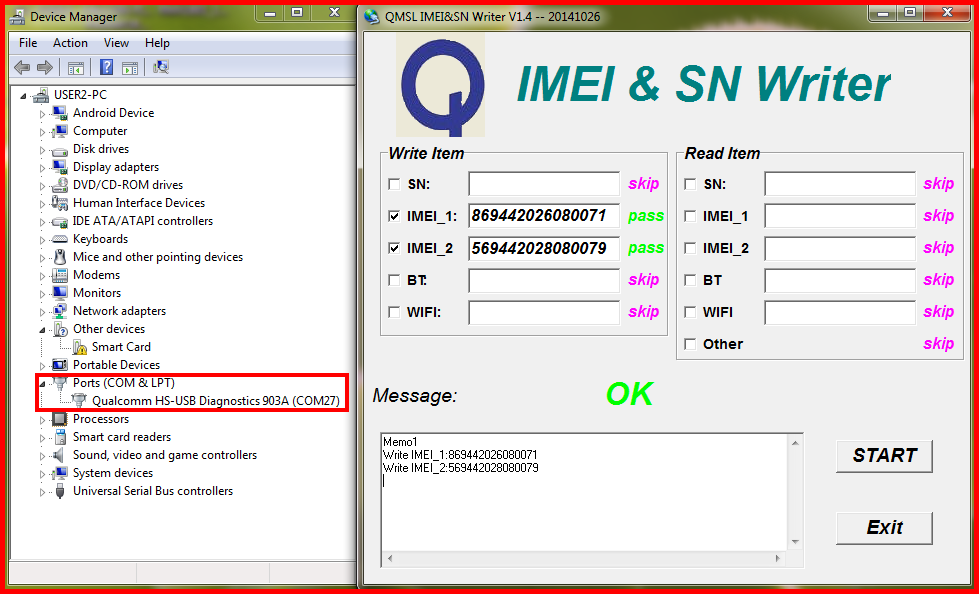Click the DVD/CD-ROM drives icon
Screen dimensions: 979x594
click(60, 185)
